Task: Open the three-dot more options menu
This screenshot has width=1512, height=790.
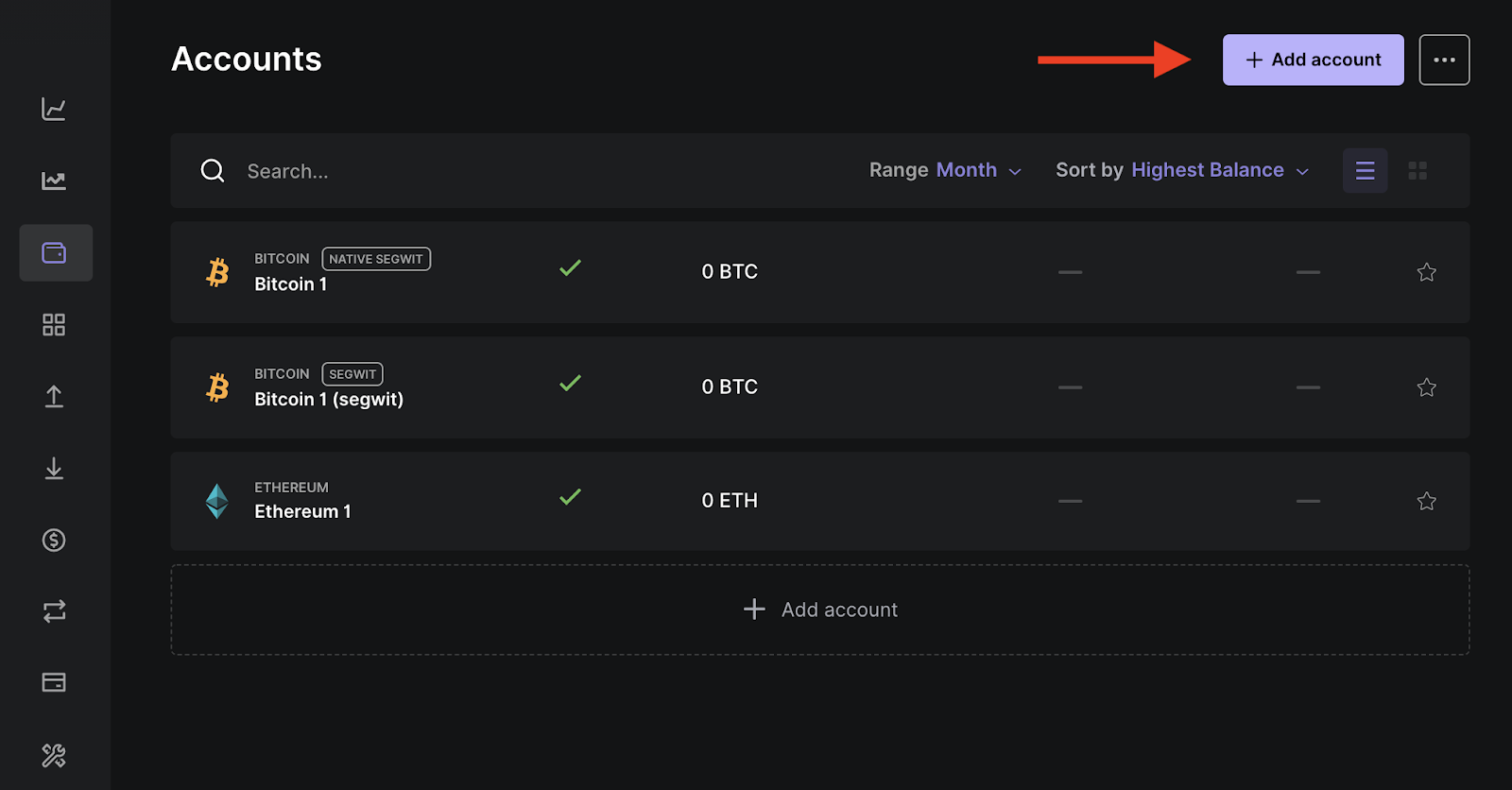Action: point(1444,60)
